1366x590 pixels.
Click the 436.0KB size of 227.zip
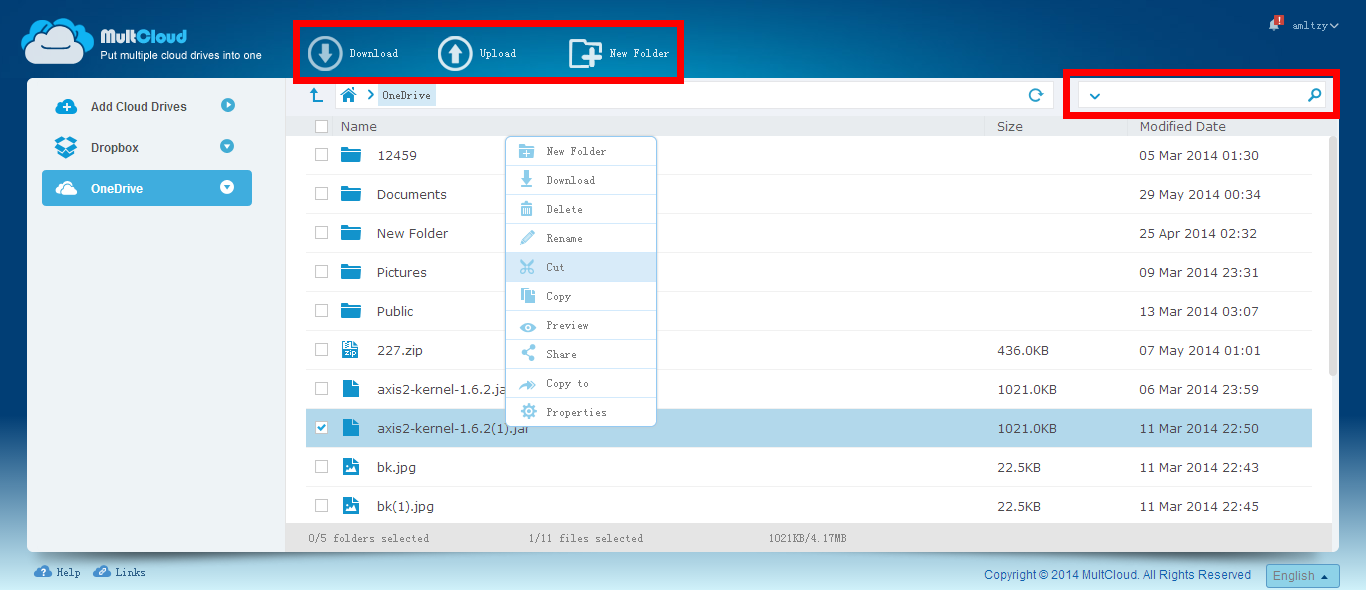pos(1023,350)
